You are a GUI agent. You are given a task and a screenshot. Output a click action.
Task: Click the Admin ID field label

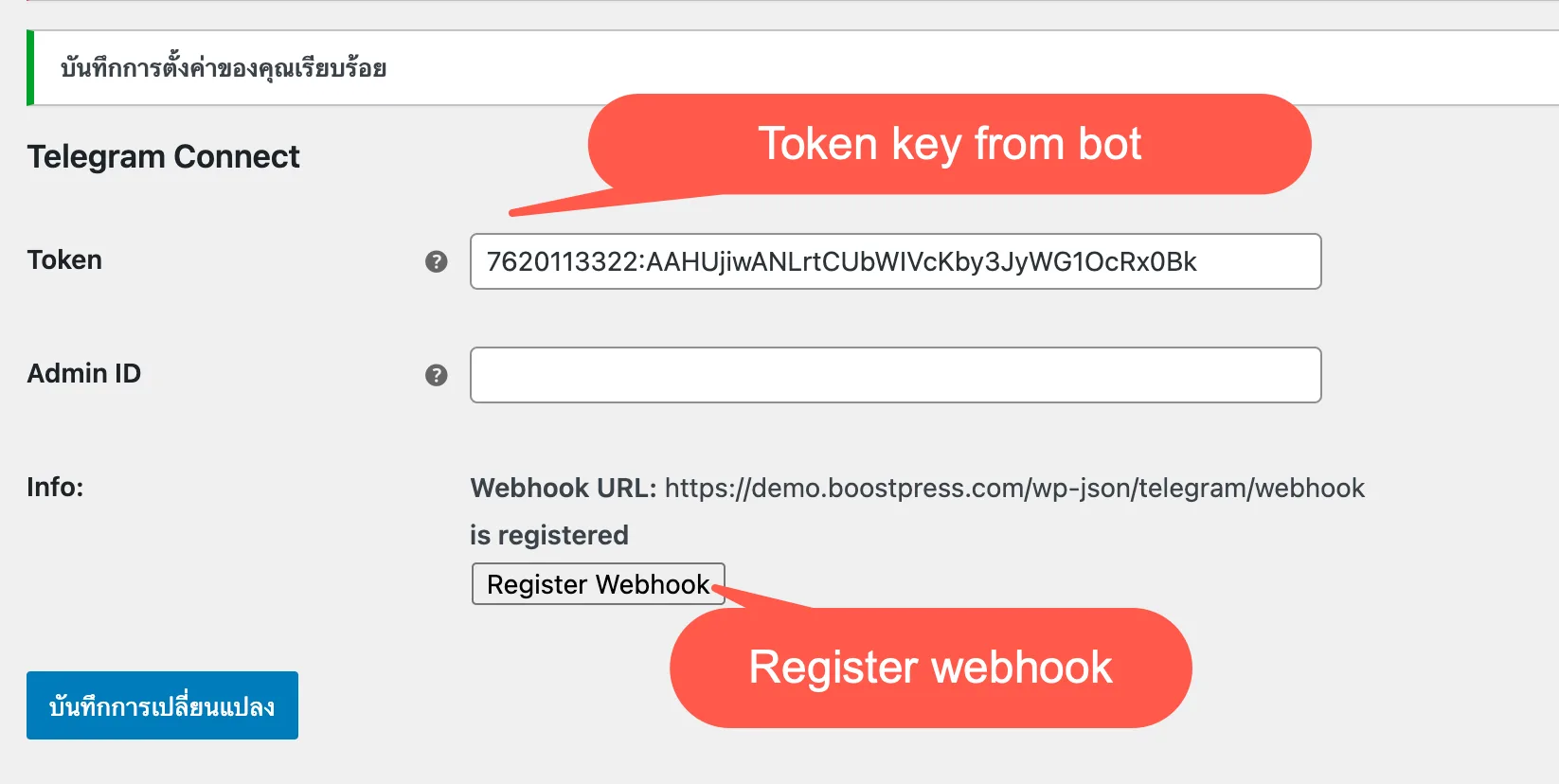(x=83, y=374)
